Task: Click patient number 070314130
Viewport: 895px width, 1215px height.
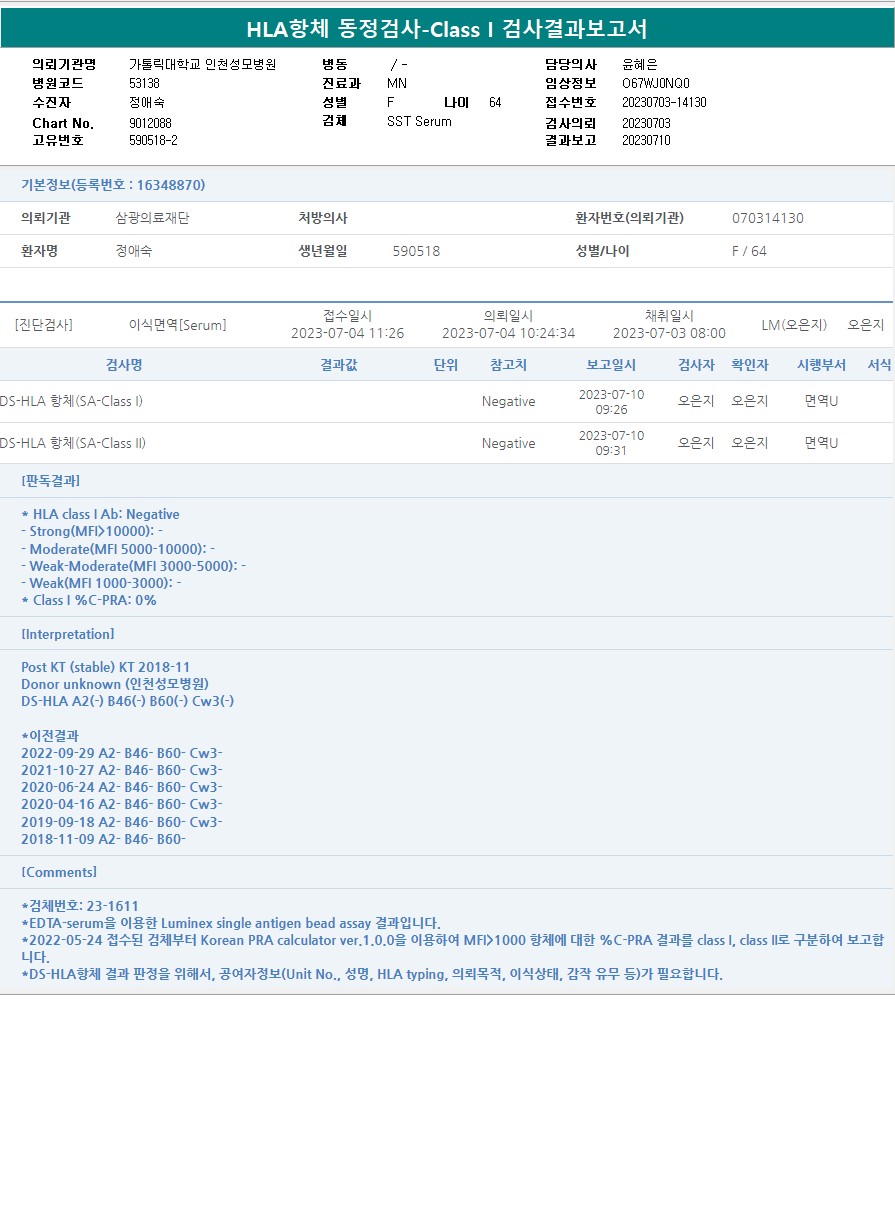Action: 768,218
